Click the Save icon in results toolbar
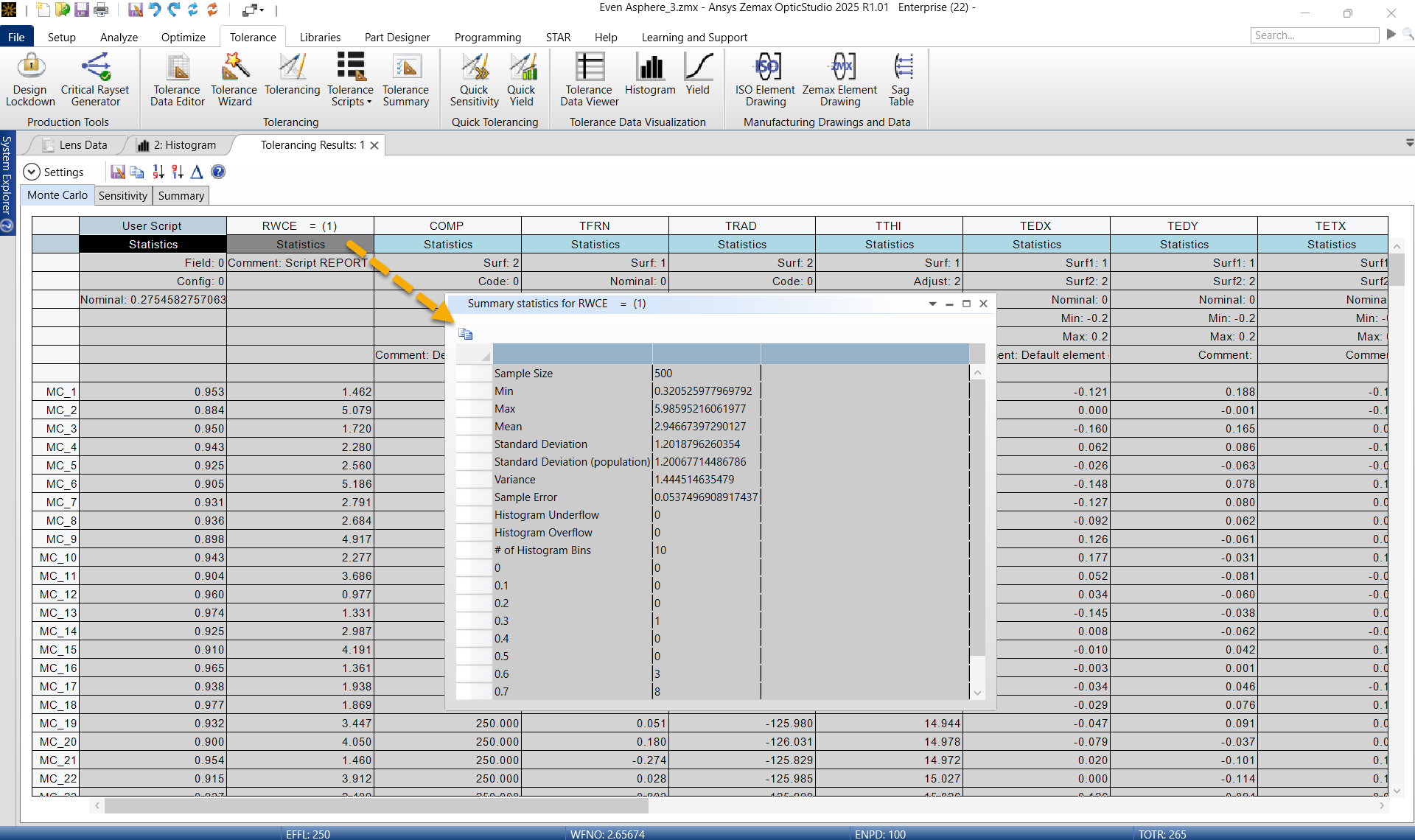The height and width of the screenshot is (840, 1415). coord(118,172)
